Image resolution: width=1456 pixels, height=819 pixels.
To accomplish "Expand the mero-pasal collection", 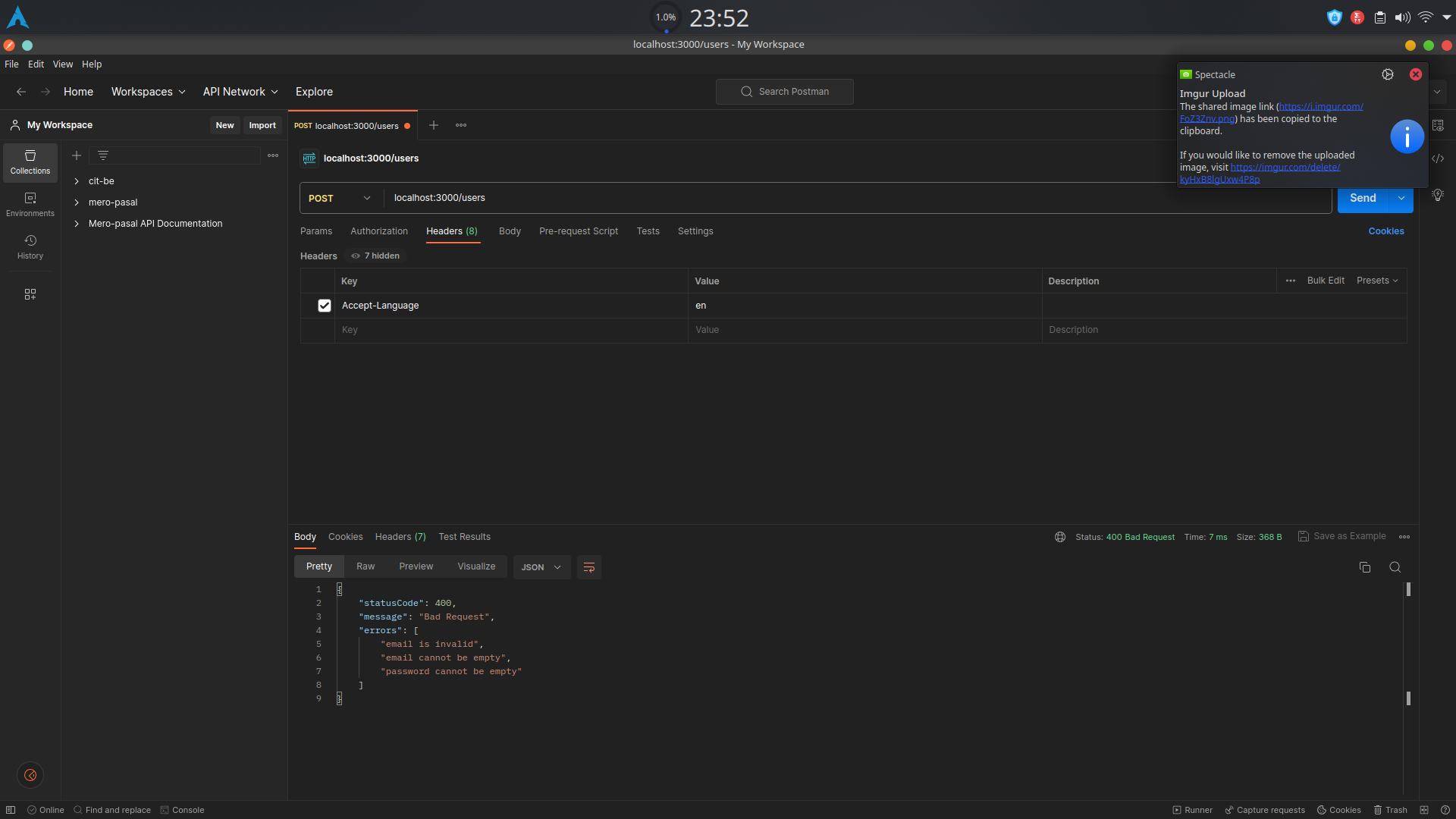I will (x=77, y=202).
